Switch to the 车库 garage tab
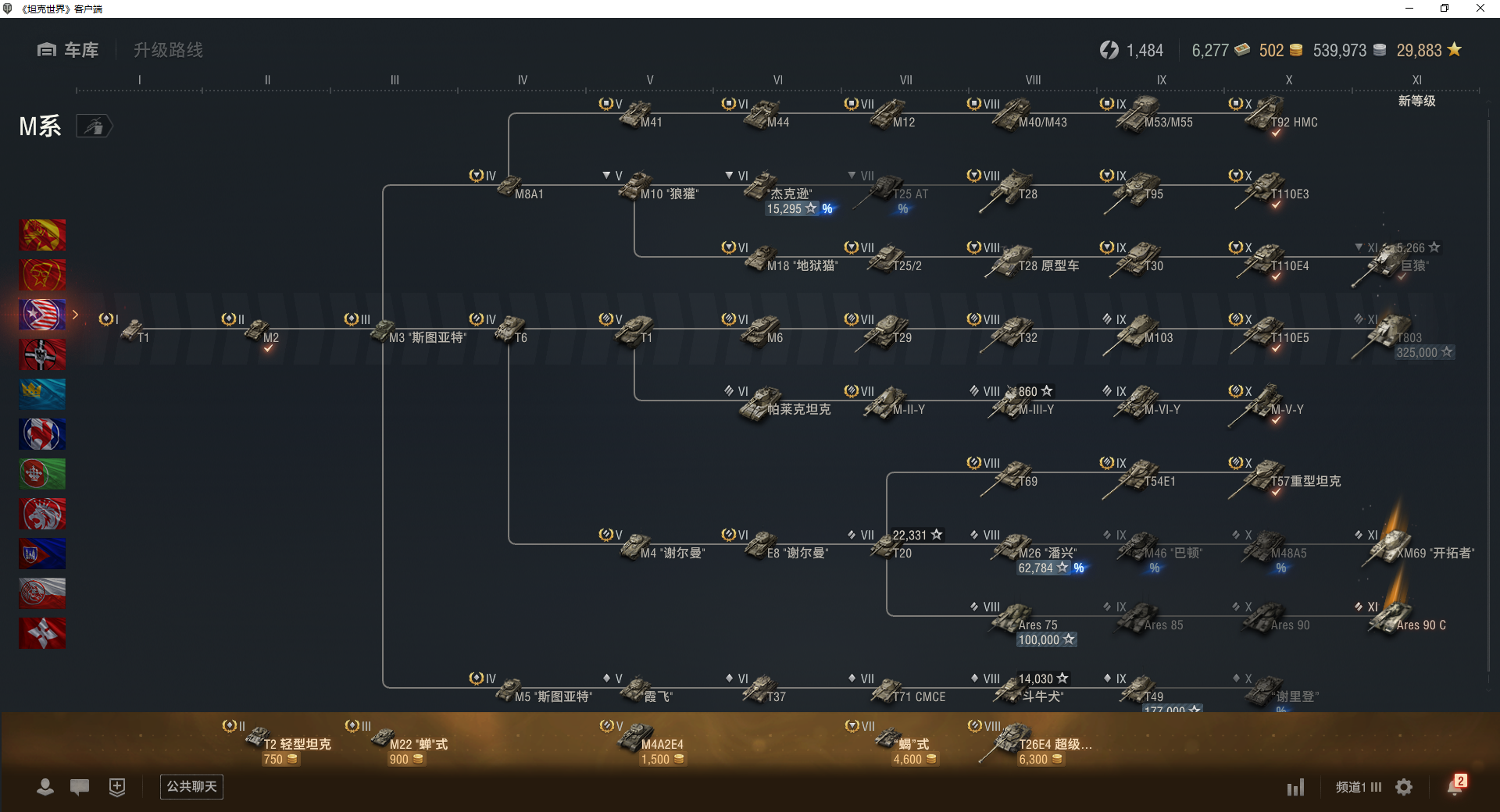Image resolution: width=1500 pixels, height=812 pixels. (x=68, y=50)
